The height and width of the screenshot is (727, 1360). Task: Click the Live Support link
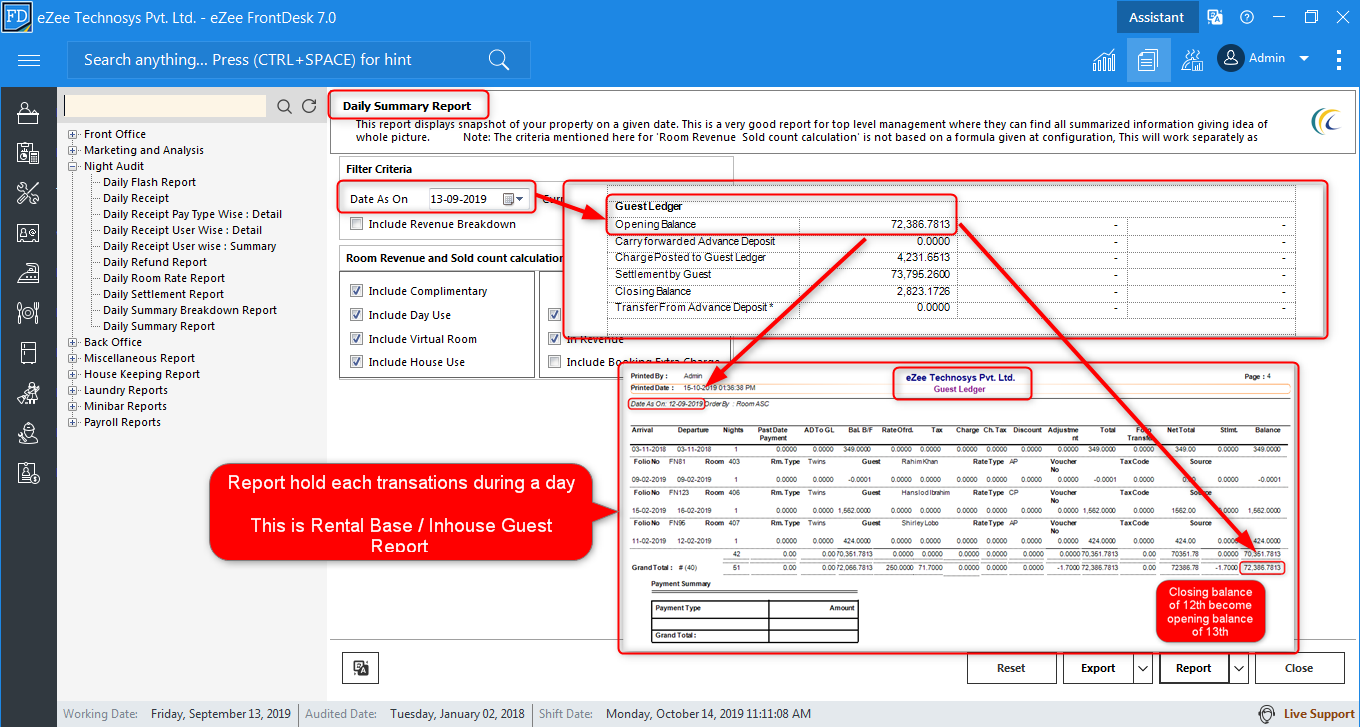tap(1319, 714)
